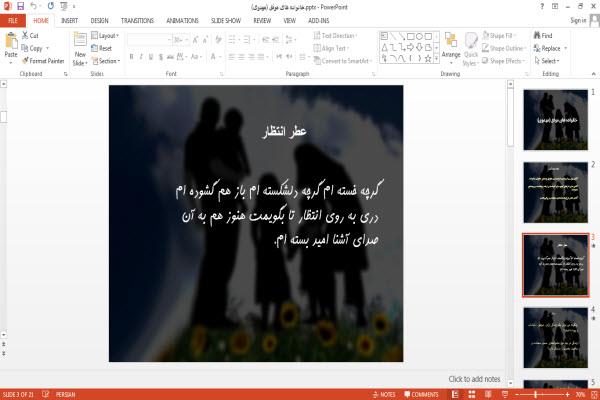This screenshot has height=400, width=600.
Task: Toggle right-to-left text direction
Action: (x=289, y=57)
